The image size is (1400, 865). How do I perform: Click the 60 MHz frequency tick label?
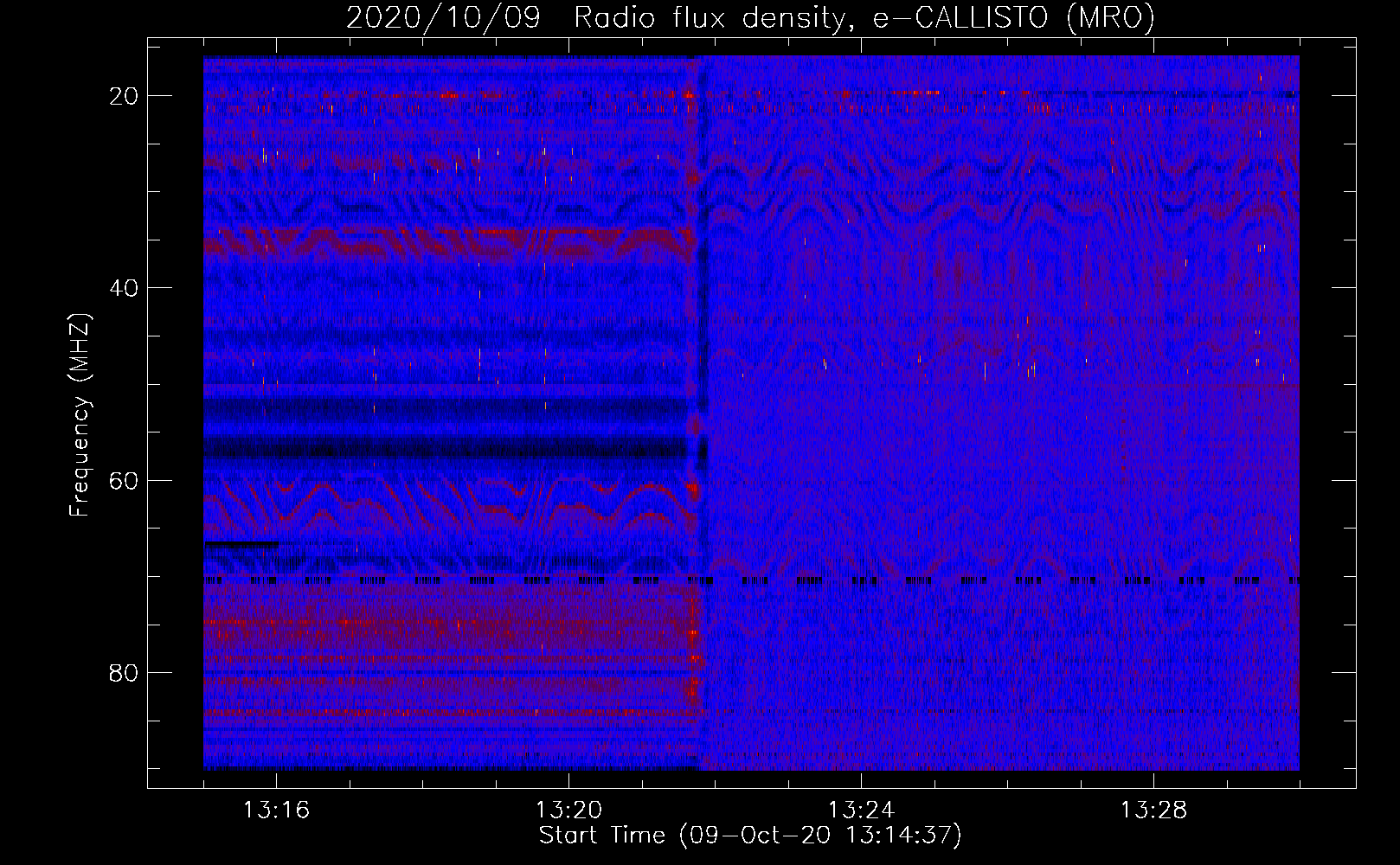[124, 480]
